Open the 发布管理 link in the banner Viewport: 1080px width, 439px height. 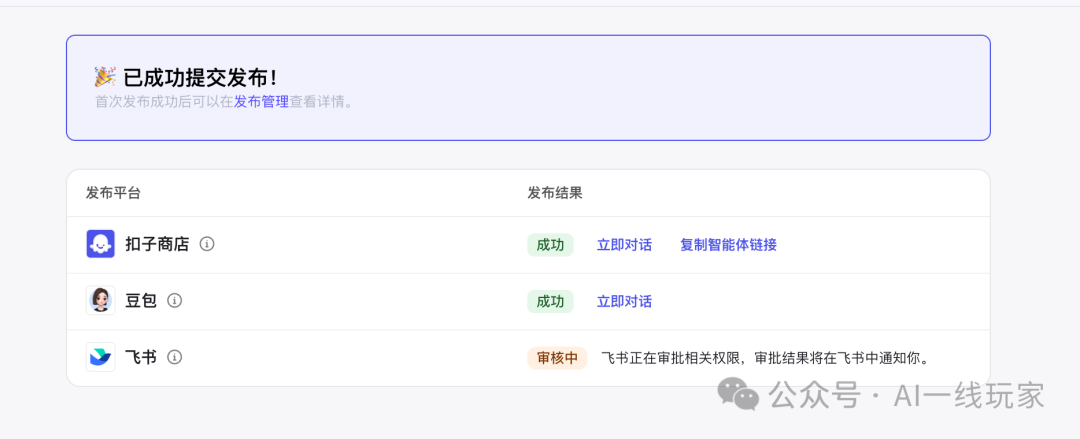[261, 102]
